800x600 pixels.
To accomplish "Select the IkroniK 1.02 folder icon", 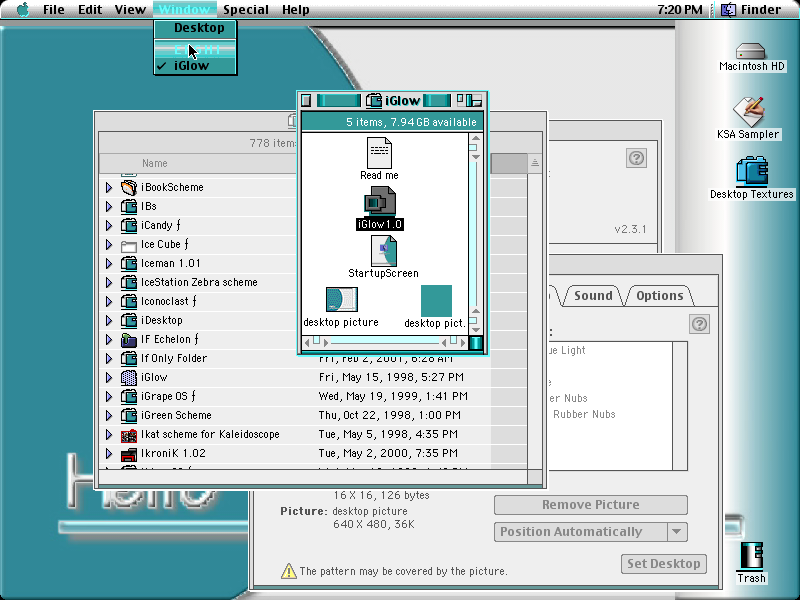I will [129, 453].
